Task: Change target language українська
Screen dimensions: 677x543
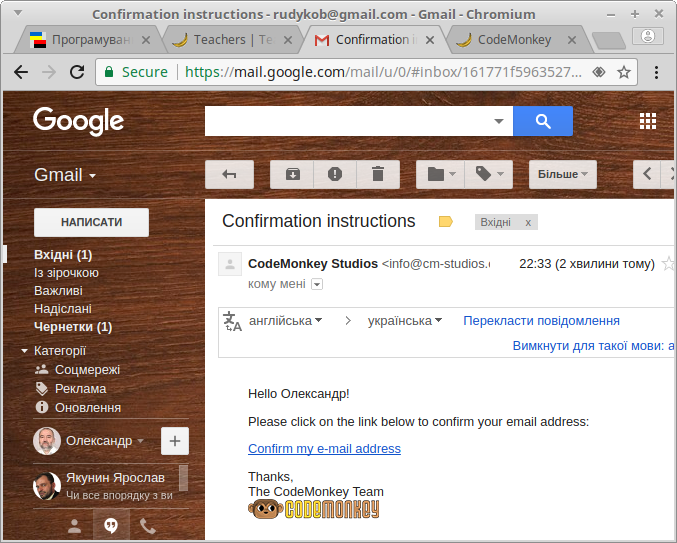Action: point(405,321)
